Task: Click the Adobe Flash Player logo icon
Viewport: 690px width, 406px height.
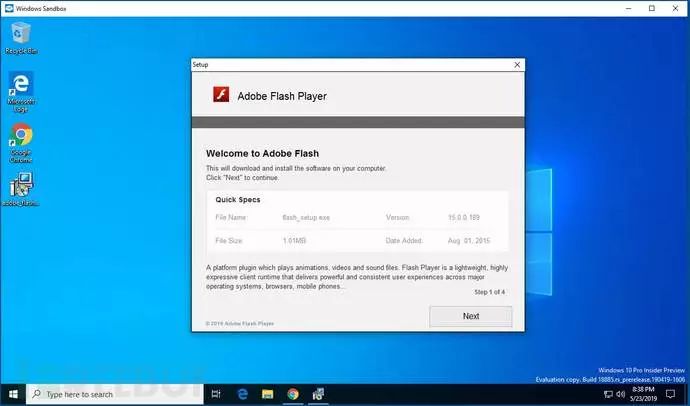Action: (221, 94)
